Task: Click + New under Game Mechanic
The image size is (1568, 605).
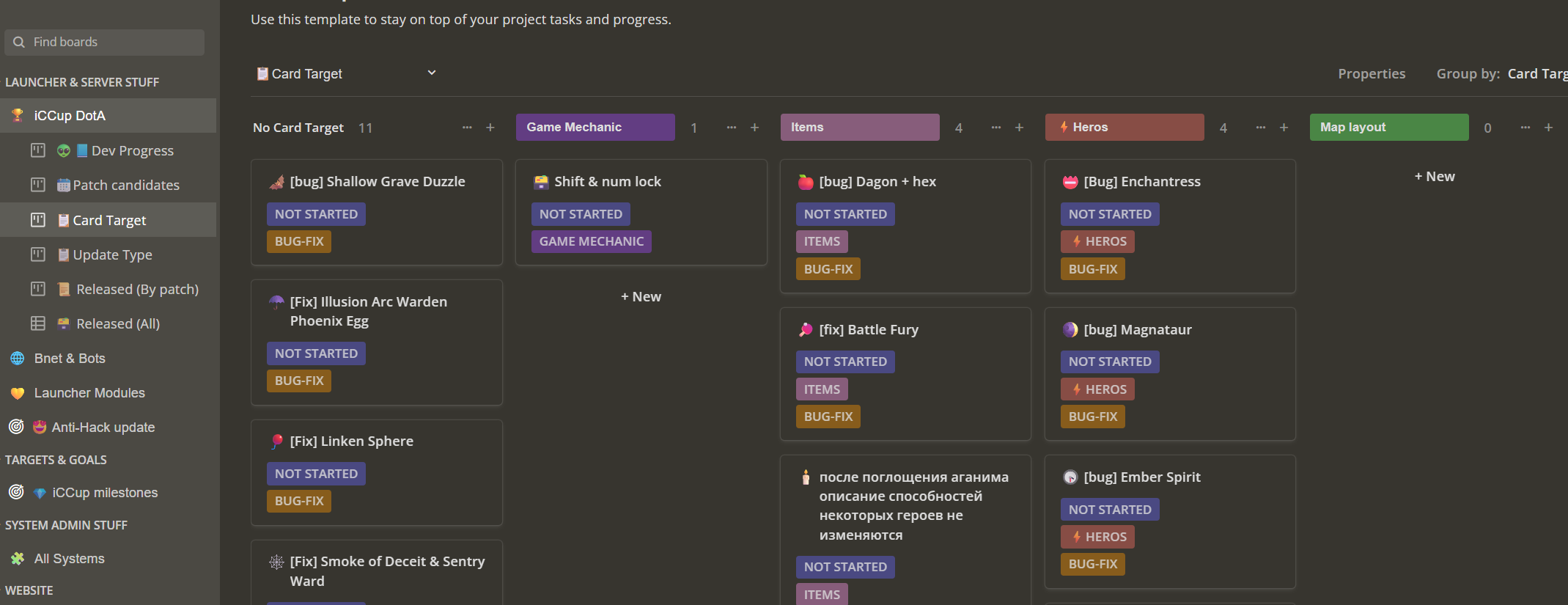Action: (641, 296)
